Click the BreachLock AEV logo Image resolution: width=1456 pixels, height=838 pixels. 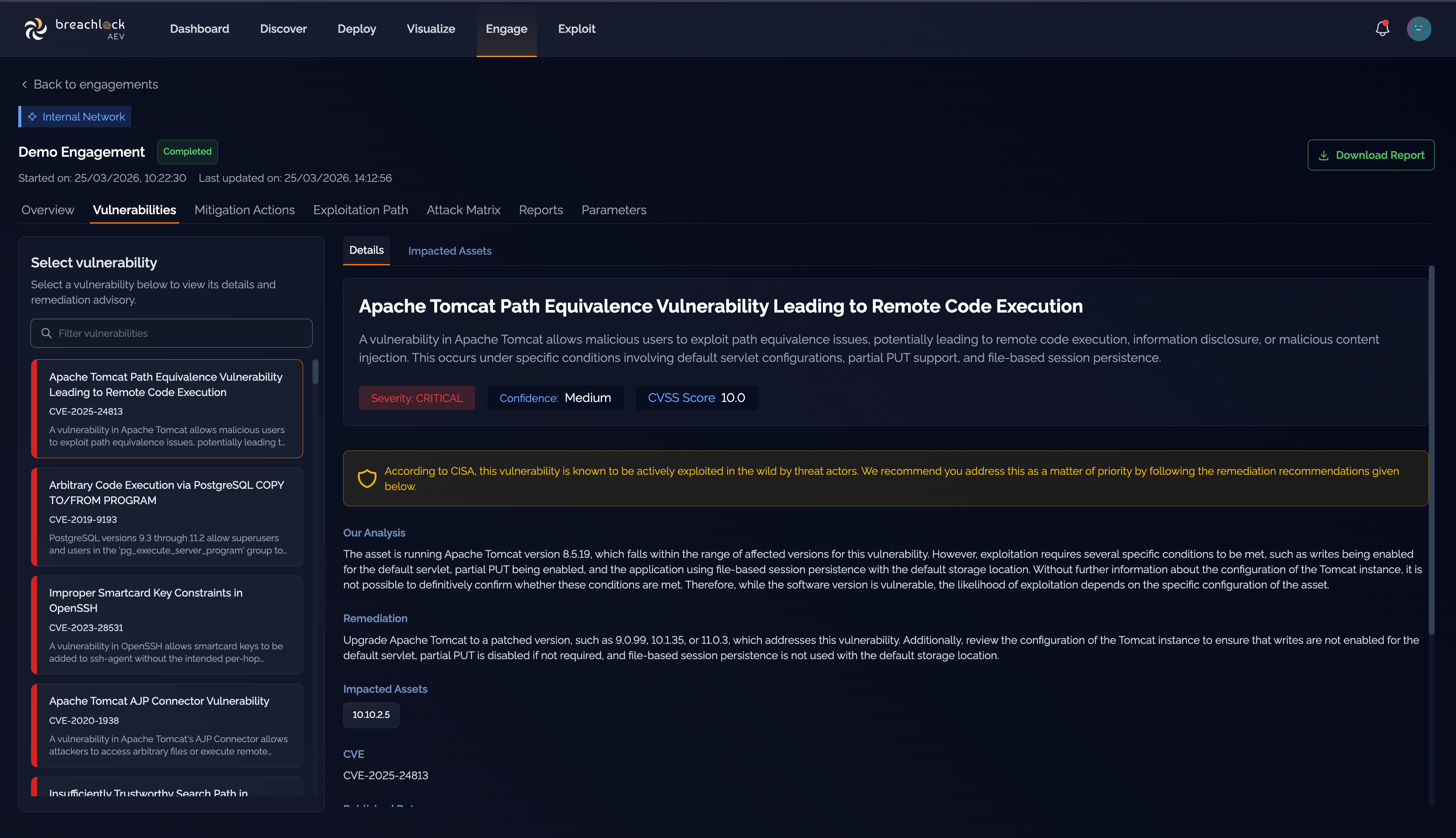click(x=74, y=29)
